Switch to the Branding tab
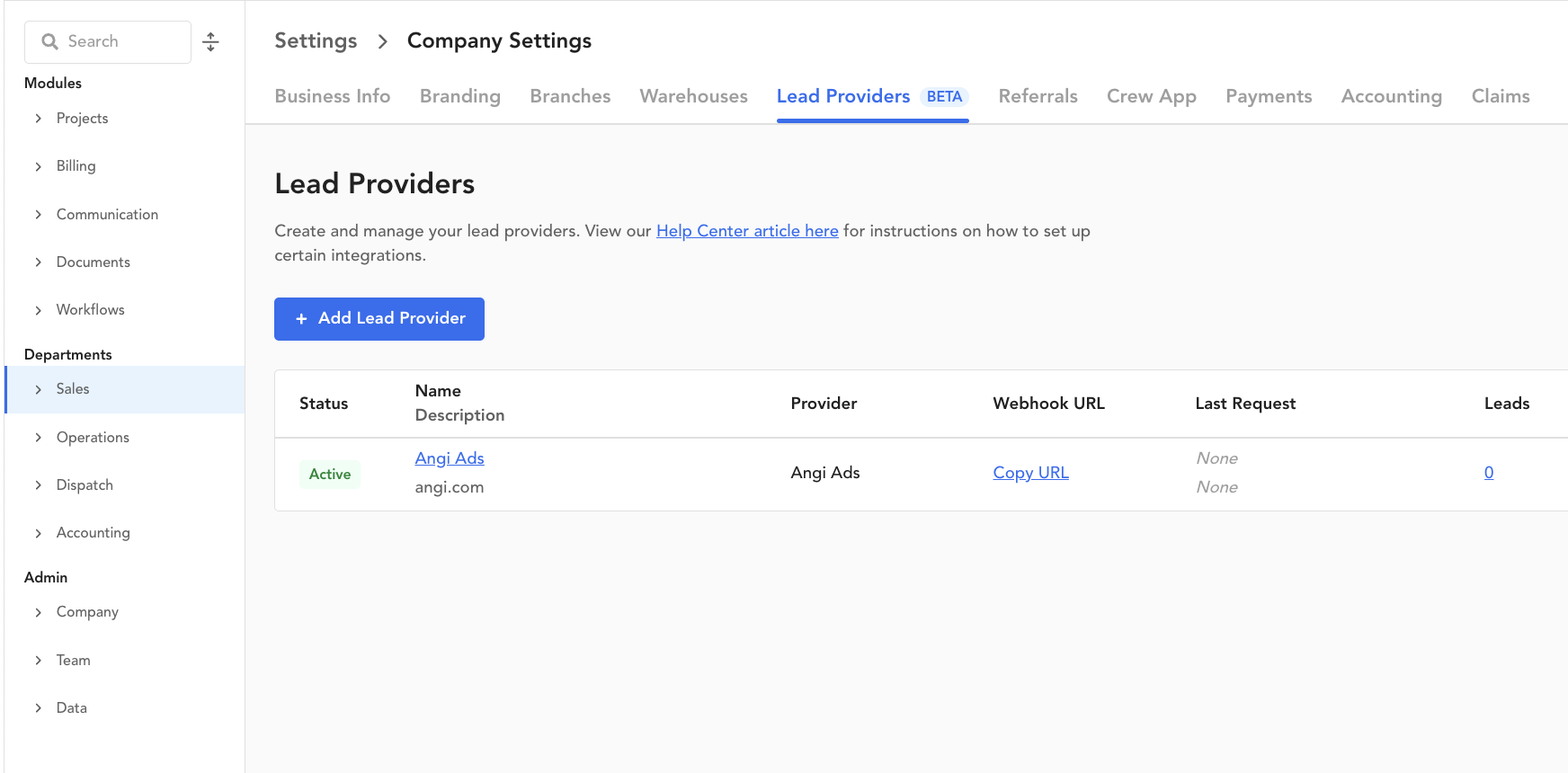 459,96
